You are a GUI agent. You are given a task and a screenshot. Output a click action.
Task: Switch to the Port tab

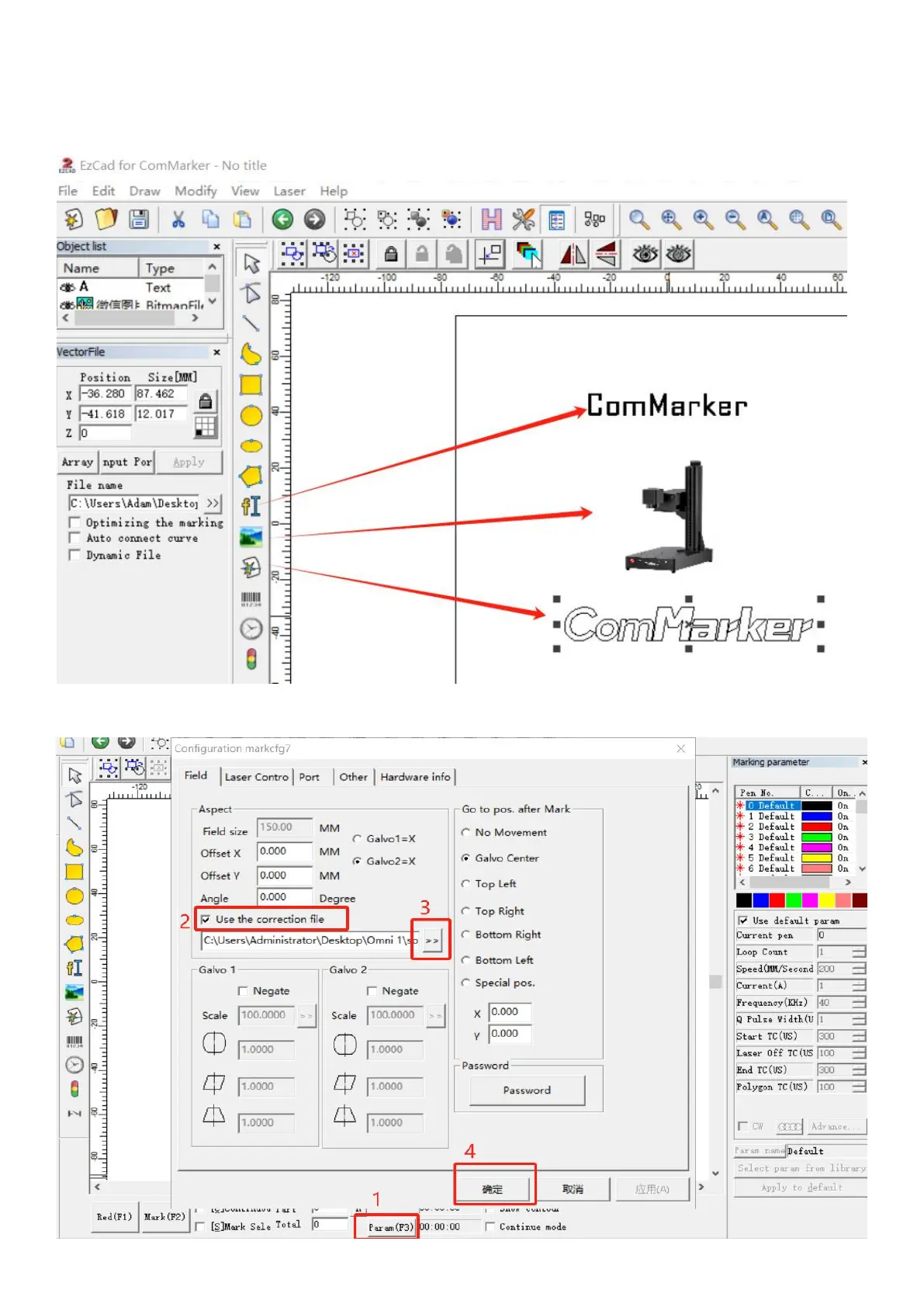(309, 777)
